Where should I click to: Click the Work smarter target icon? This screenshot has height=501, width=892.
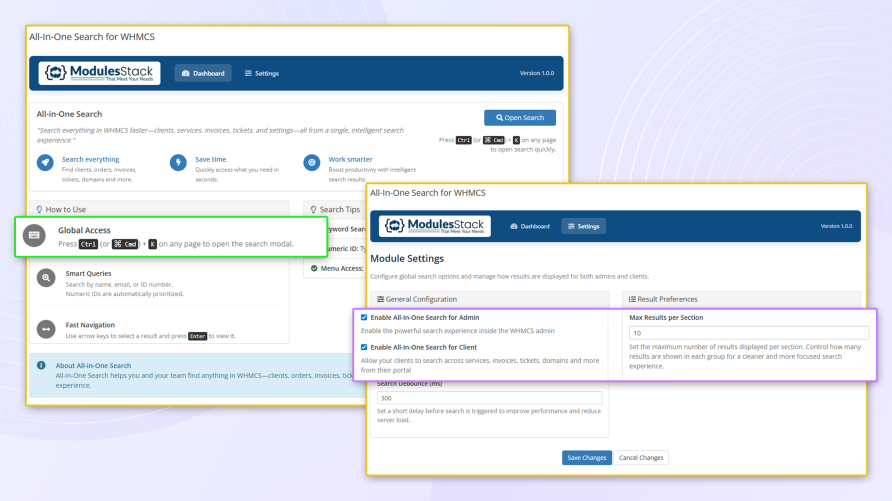click(x=312, y=163)
